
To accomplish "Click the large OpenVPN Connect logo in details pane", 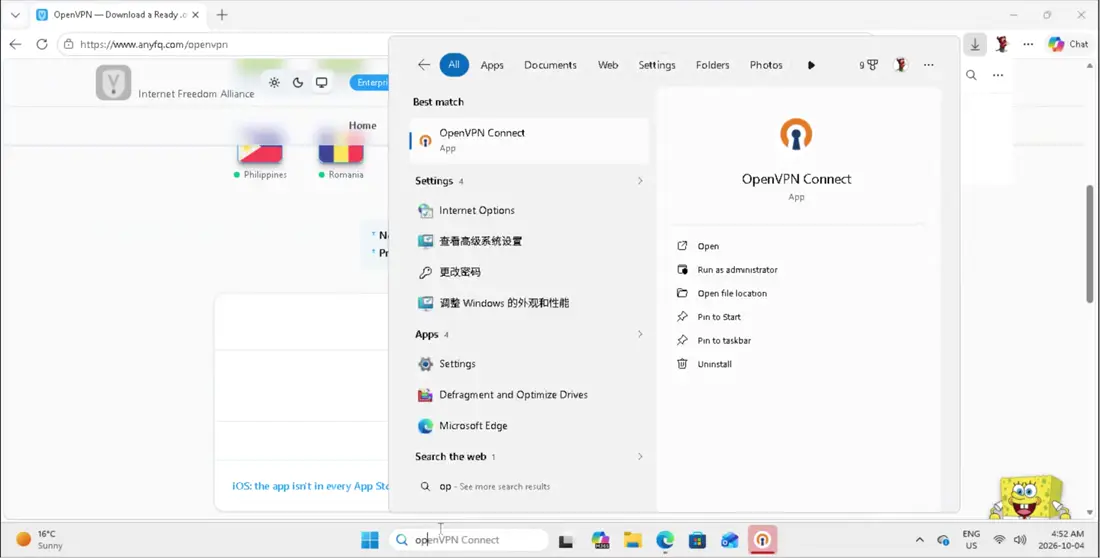I will coord(796,134).
